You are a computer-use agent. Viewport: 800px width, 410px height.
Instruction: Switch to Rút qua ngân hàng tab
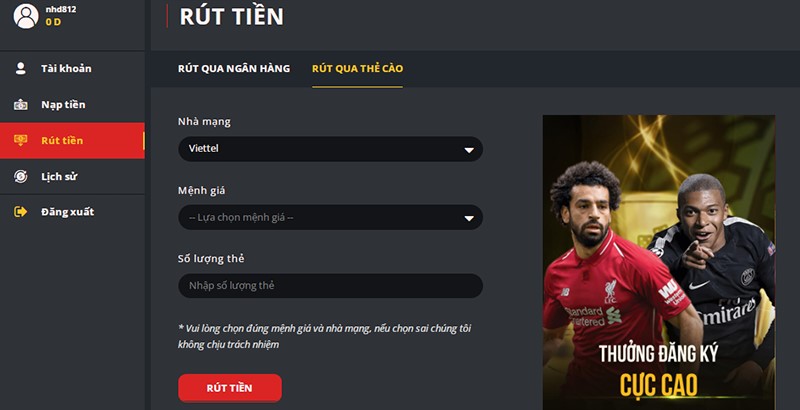(x=234, y=68)
